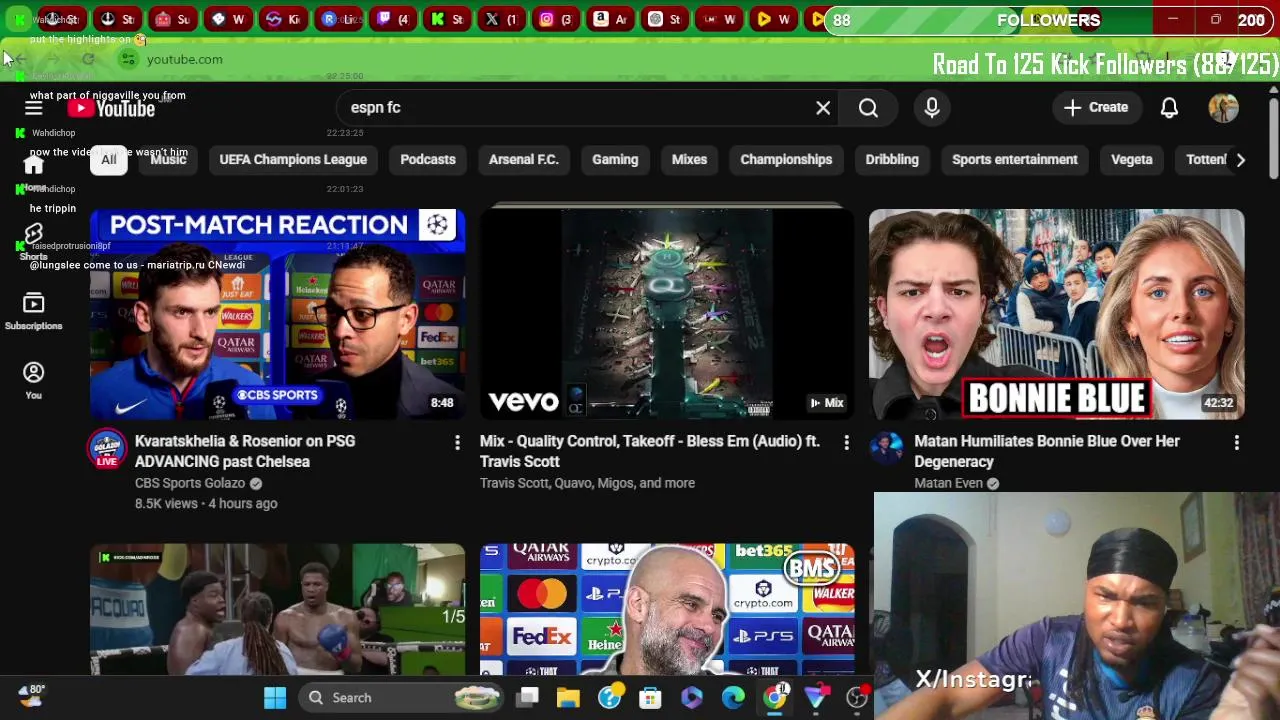1280x720 pixels.
Task: Open the notifications bell
Action: (1169, 108)
